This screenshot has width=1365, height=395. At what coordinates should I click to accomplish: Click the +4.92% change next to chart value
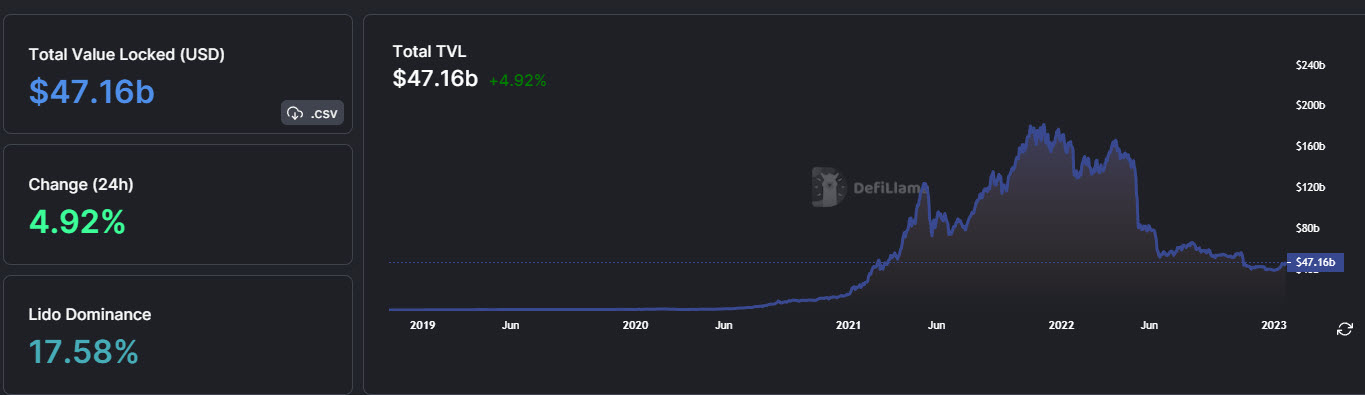coord(518,80)
